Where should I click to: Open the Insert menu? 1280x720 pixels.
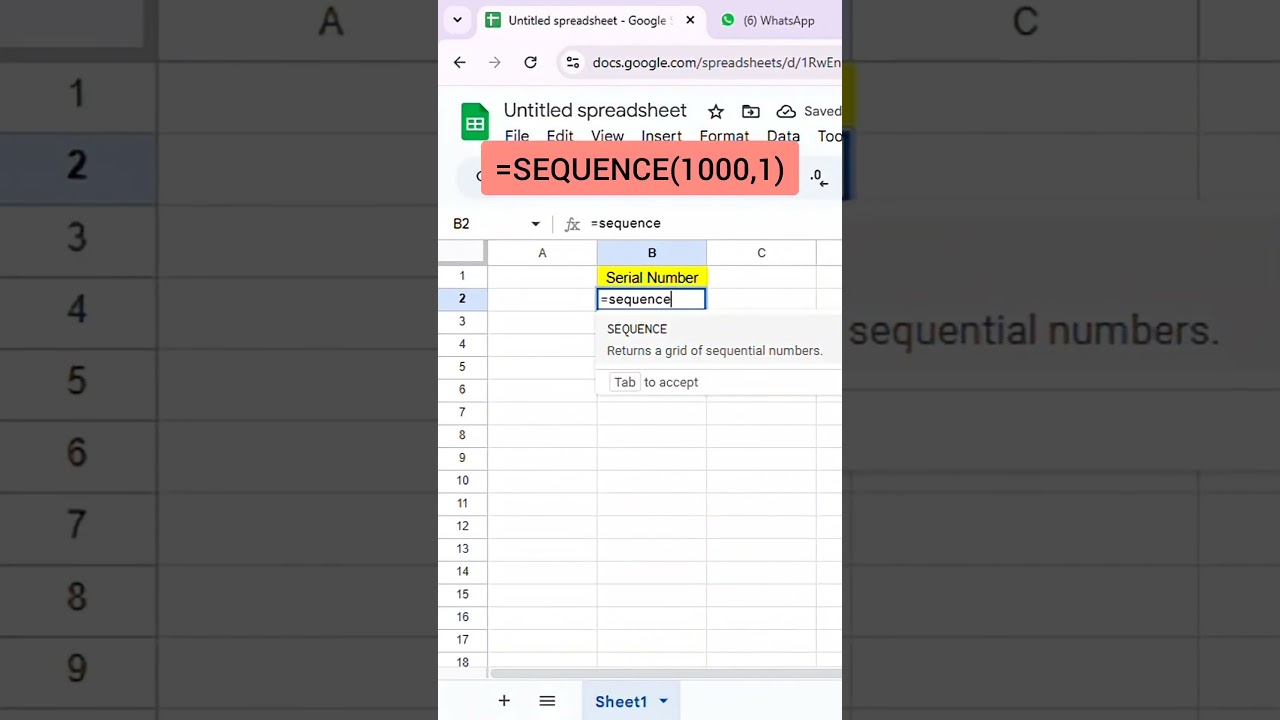pyautogui.click(x=661, y=136)
